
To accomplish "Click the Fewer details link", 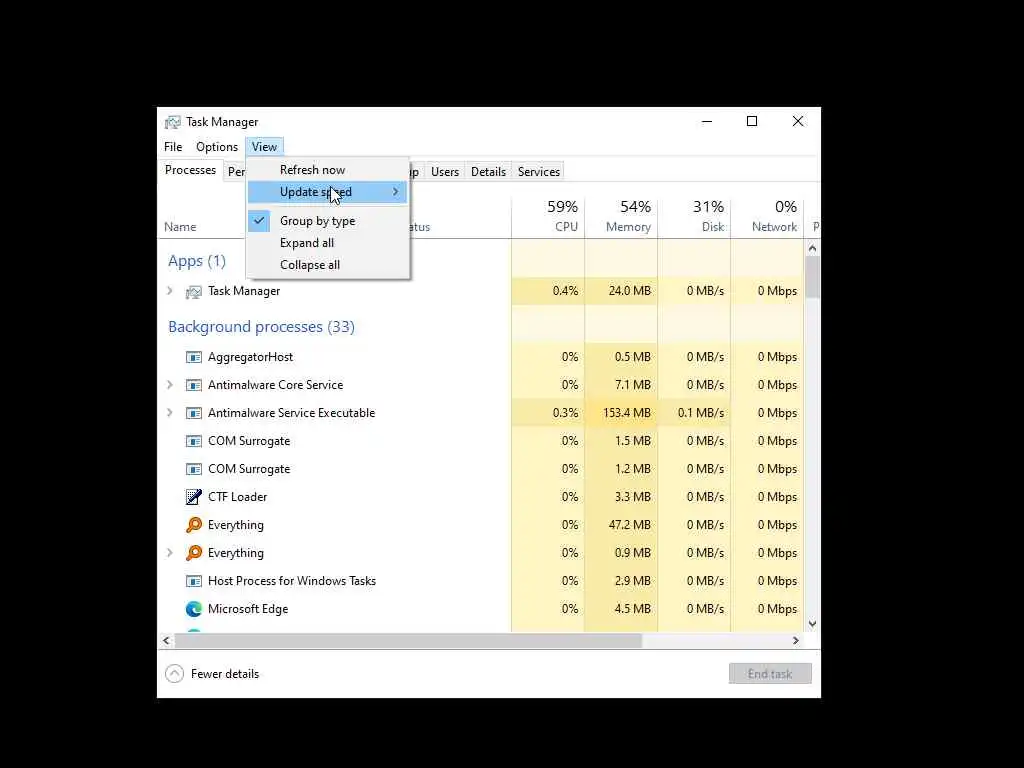I will (x=225, y=674).
